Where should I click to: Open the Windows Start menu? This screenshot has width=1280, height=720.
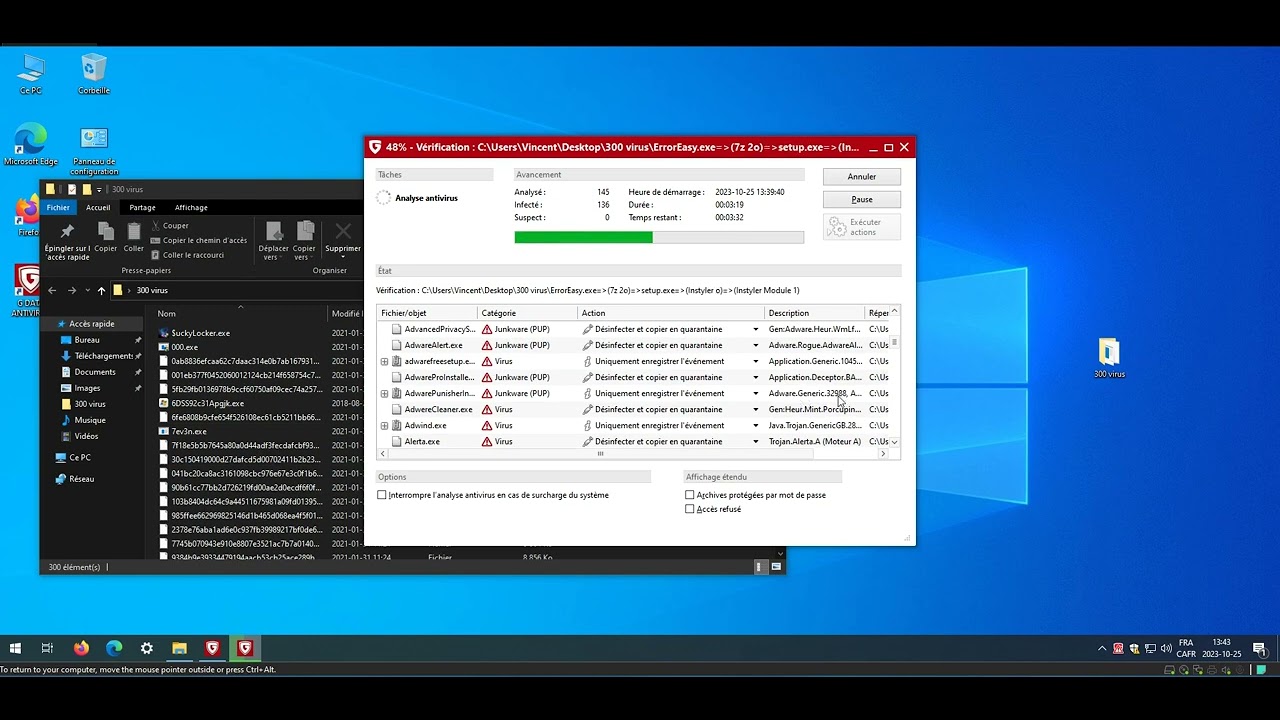15,648
